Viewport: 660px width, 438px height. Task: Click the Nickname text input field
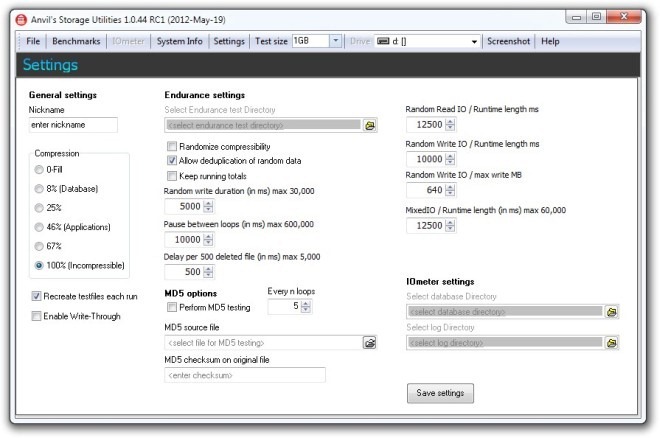click(x=73, y=125)
